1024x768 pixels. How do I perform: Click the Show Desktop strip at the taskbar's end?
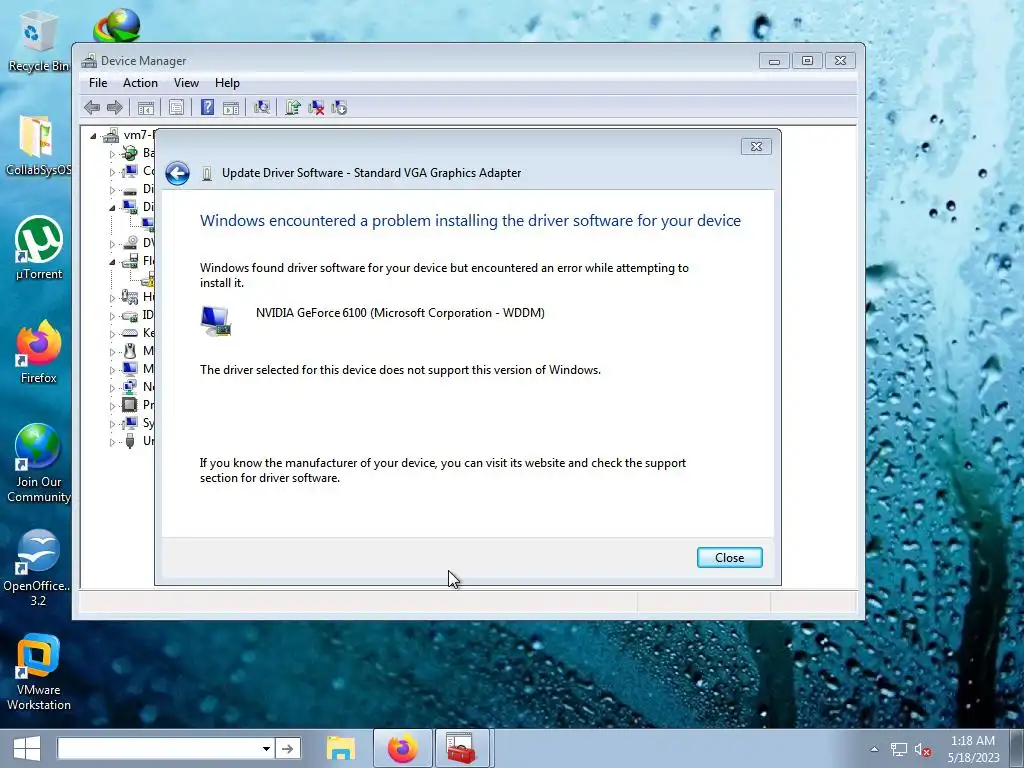1016,748
